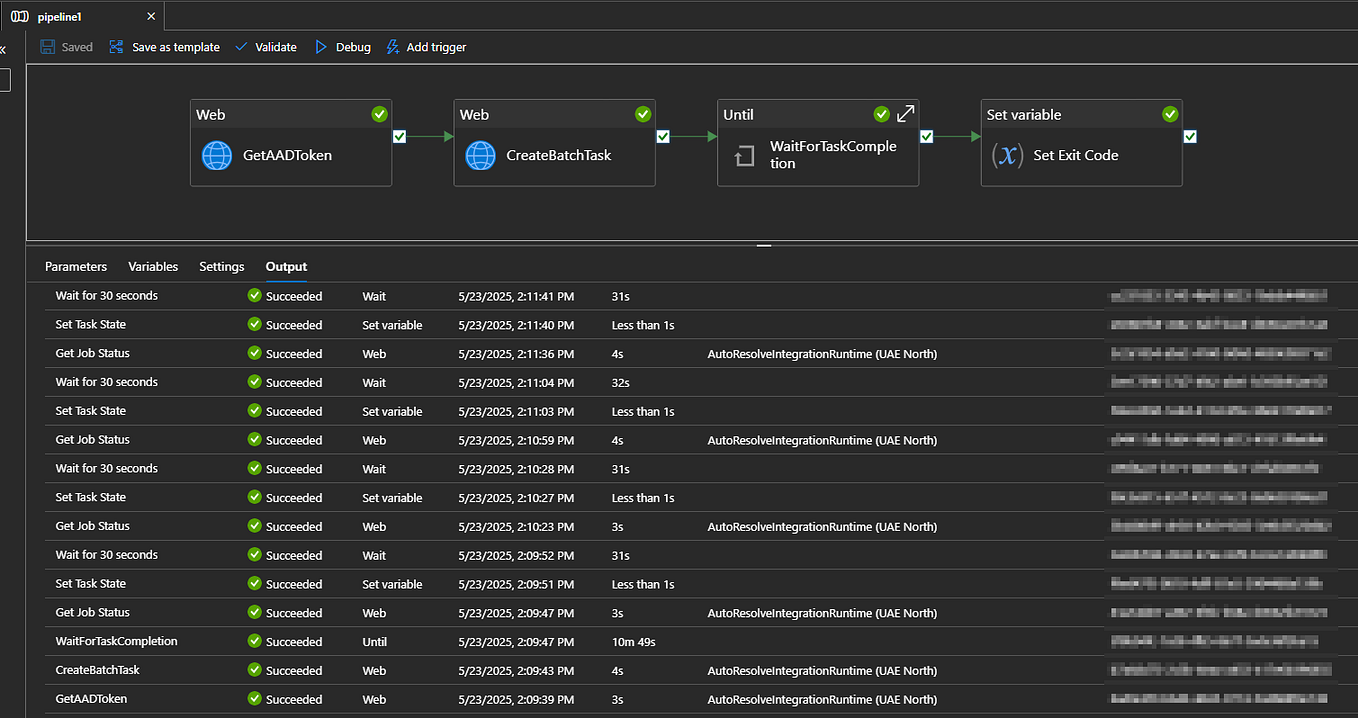Toggle the checkbox next to Set Exit Code activity
The width and height of the screenshot is (1358, 718).
point(1189,136)
